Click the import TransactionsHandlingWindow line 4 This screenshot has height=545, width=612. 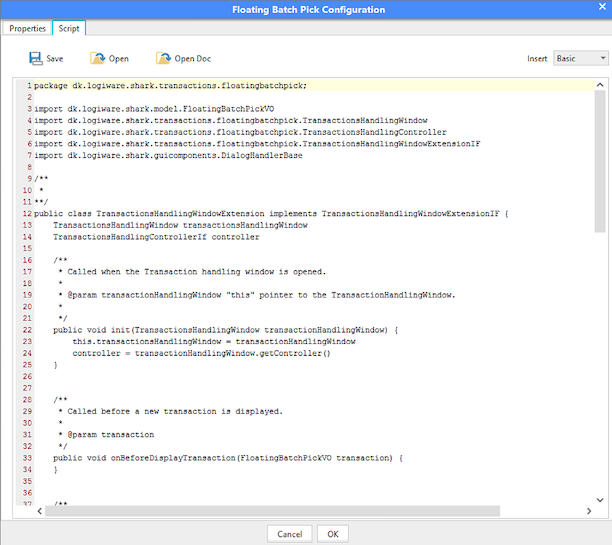coord(231,120)
